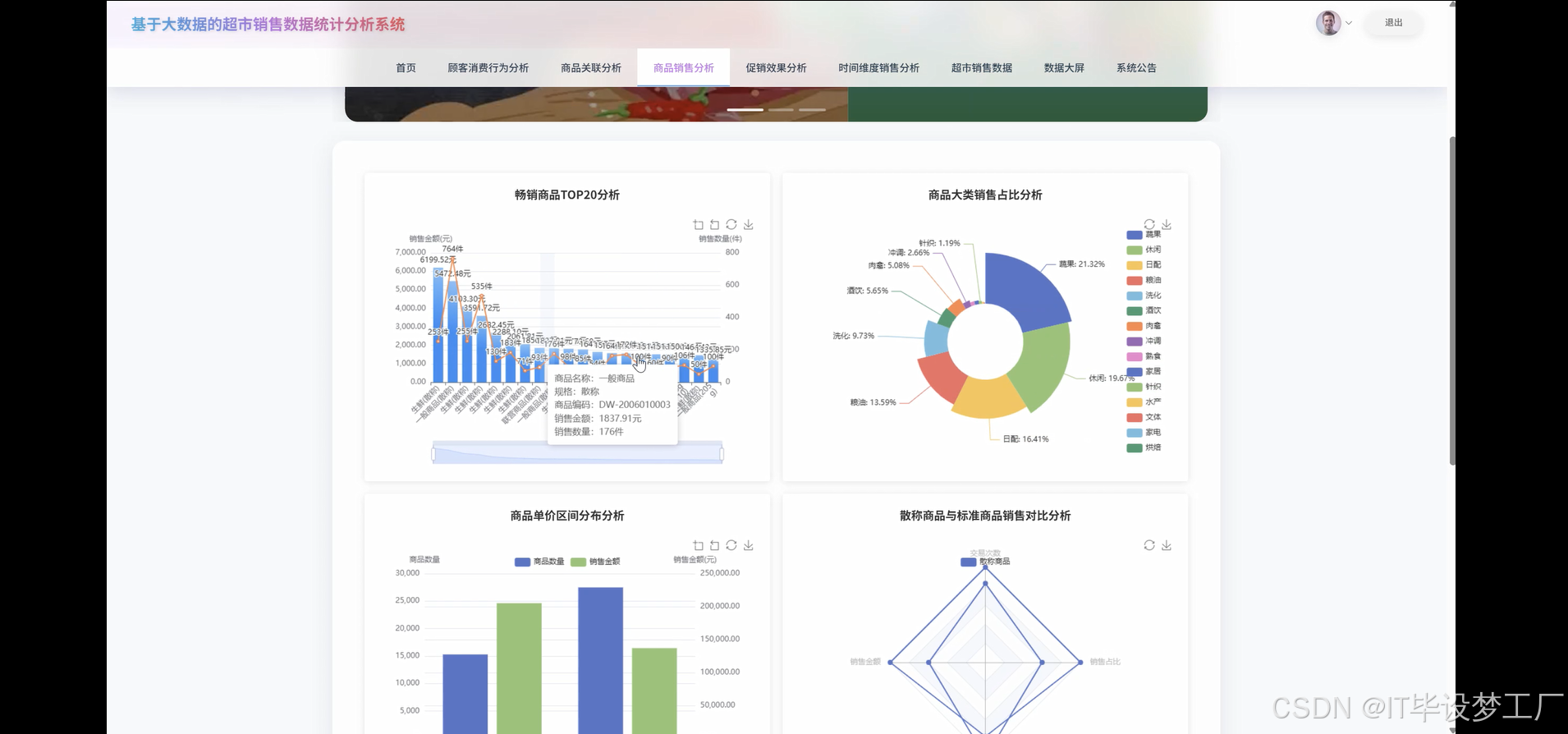Click zoom reset icon on 商品单价区间分布 chart
The width and height of the screenshot is (1568, 734).
click(x=714, y=546)
